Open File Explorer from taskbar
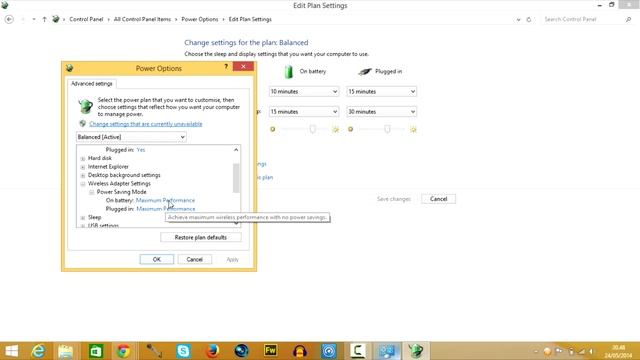640x360 pixels. tap(65, 351)
